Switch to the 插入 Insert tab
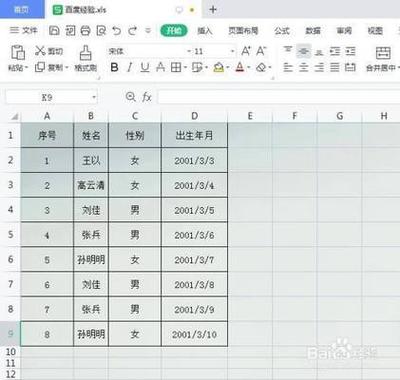Screen dimensions: 400x380 click(x=205, y=31)
